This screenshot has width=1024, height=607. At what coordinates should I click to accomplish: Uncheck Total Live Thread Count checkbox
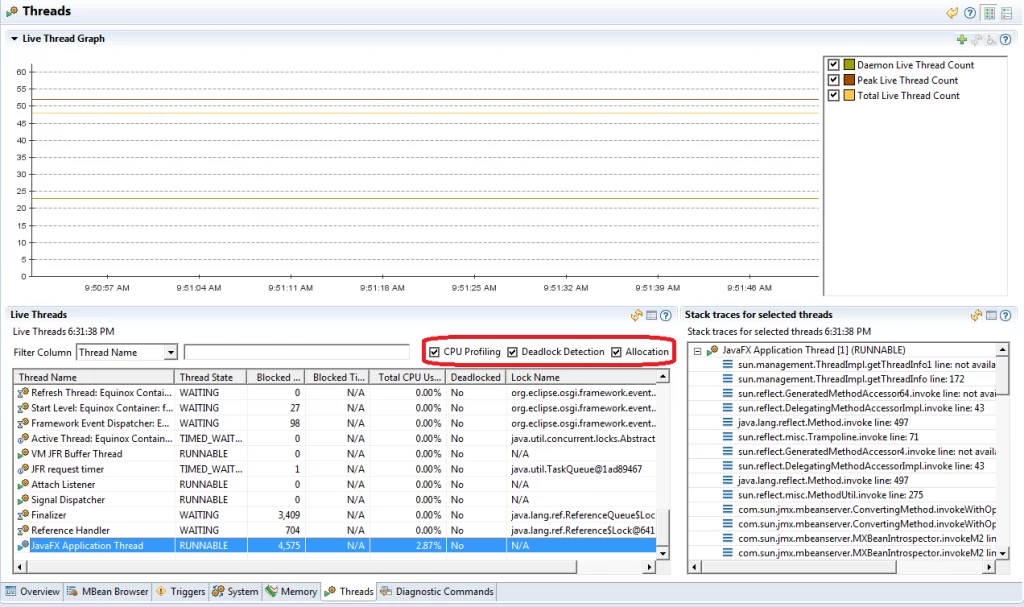833,95
